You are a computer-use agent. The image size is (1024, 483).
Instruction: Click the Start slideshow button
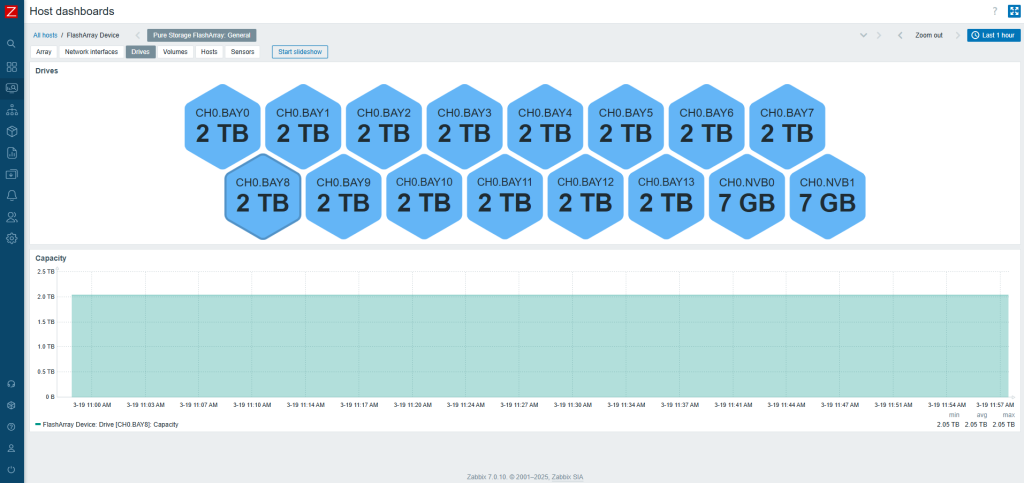(300, 52)
